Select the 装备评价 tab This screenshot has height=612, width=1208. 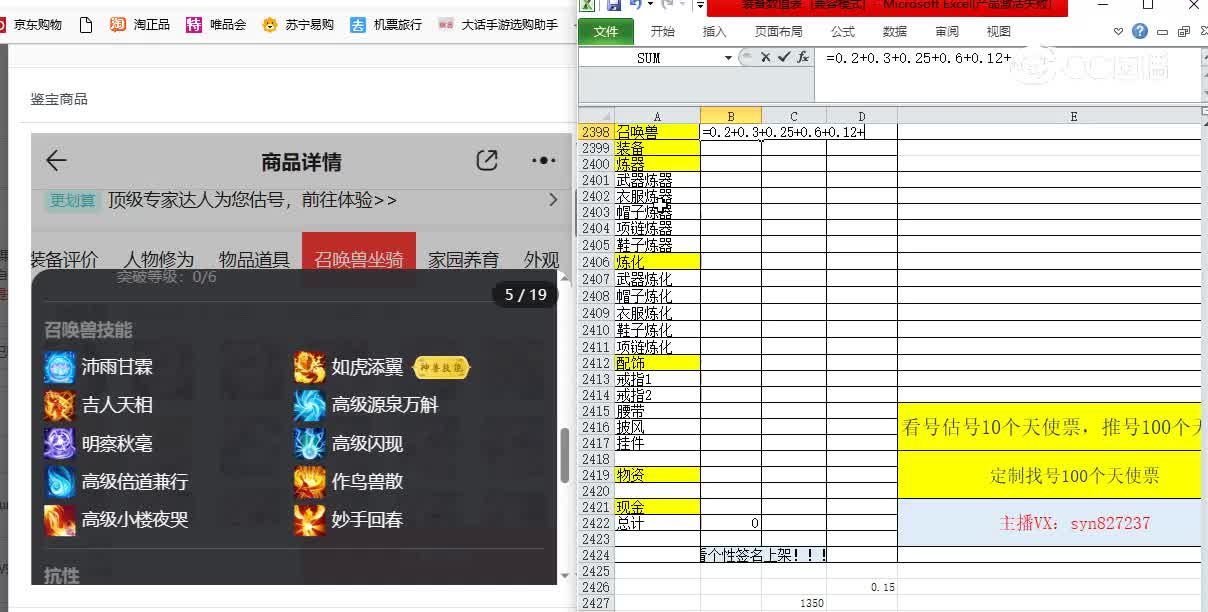click(x=64, y=260)
